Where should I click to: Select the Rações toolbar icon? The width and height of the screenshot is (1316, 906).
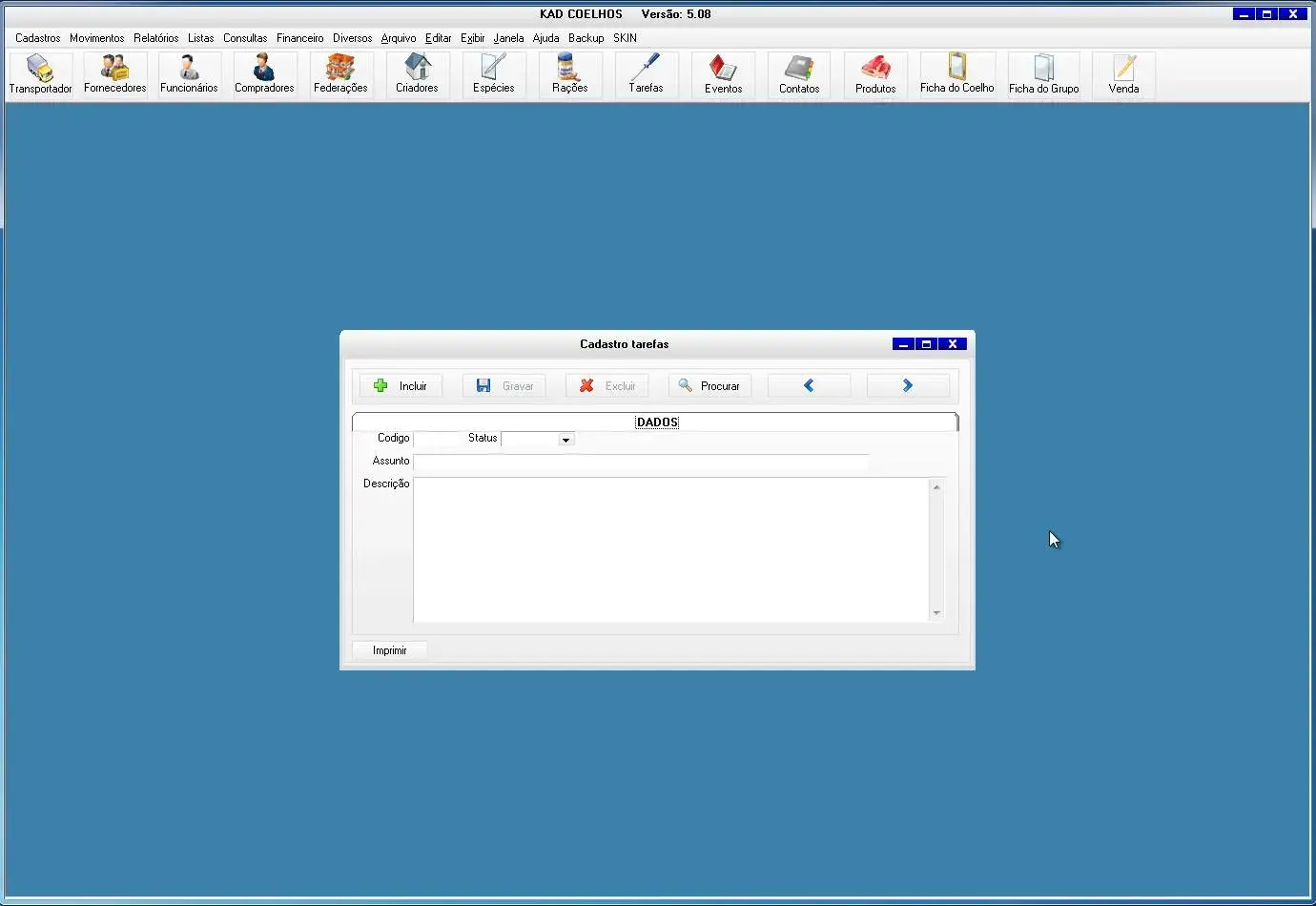569,75
